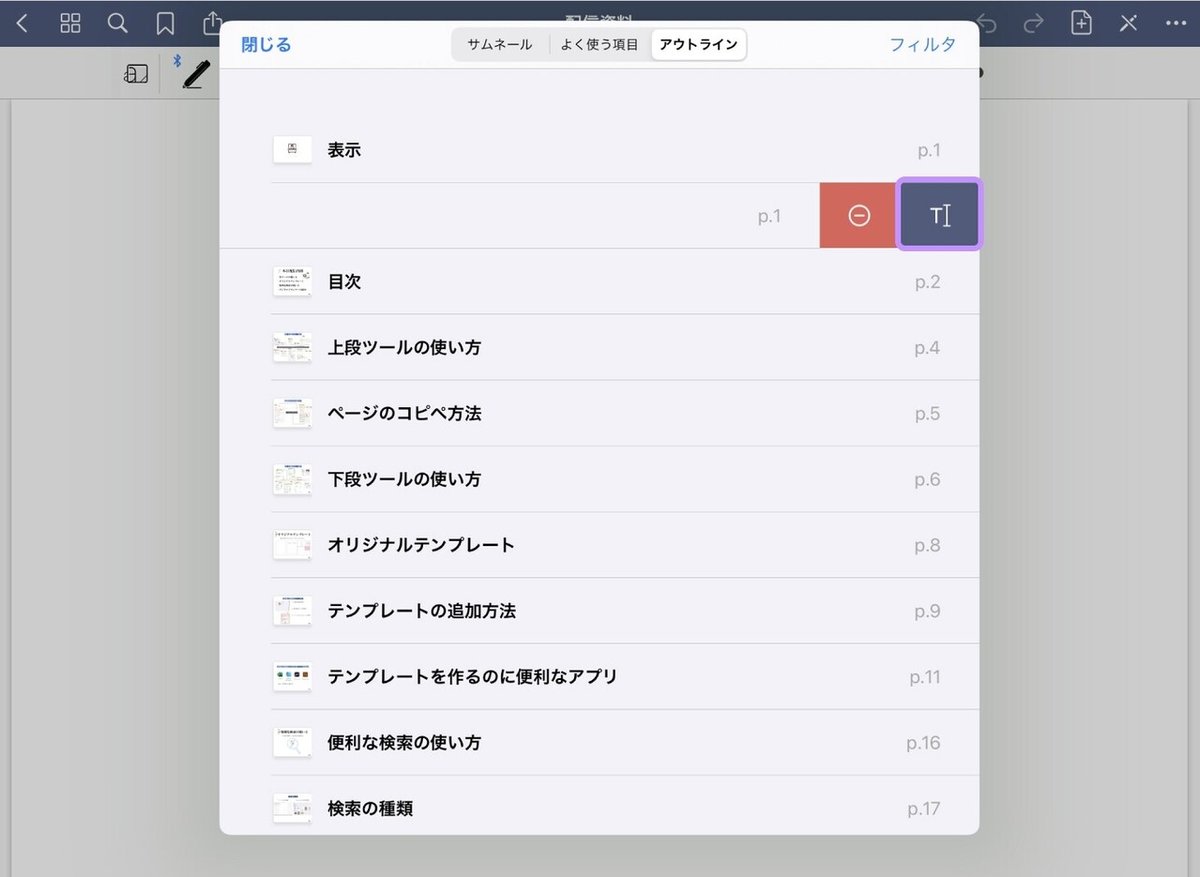The width and height of the screenshot is (1200, 877).
Task: Switch to the サムネール tab
Action: pyautogui.click(x=500, y=44)
